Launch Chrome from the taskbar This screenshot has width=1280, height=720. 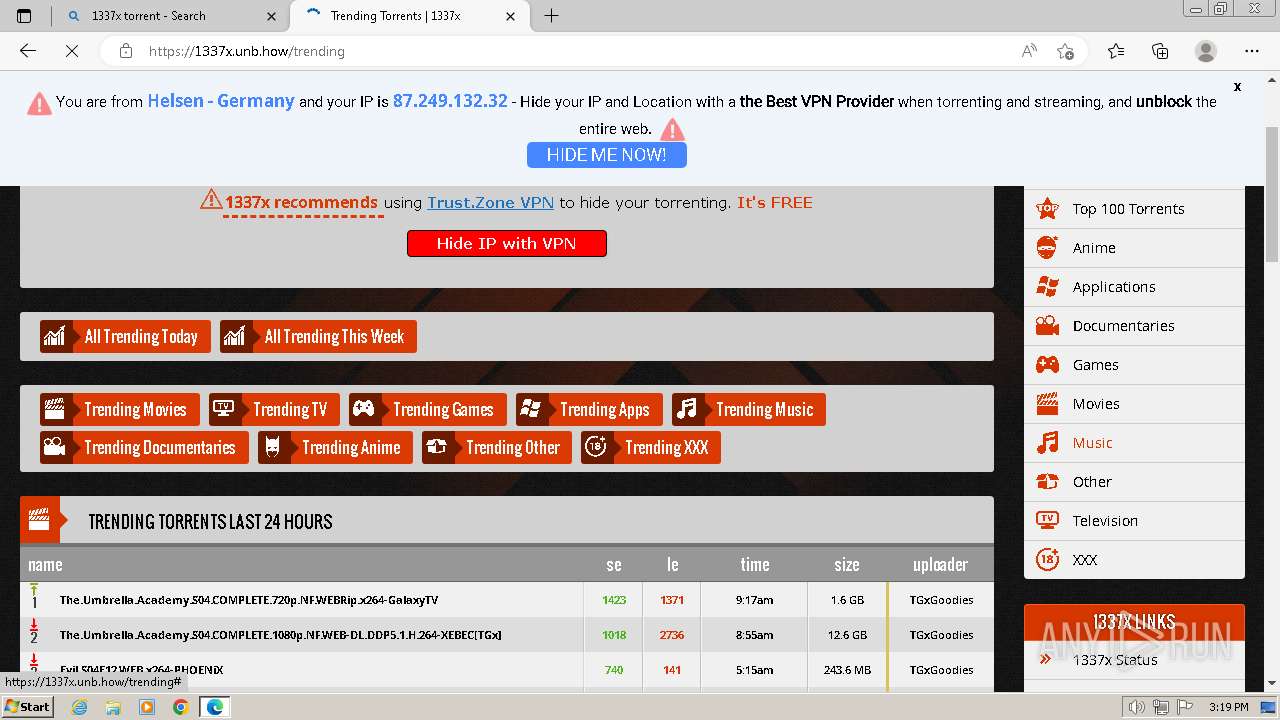(180, 707)
